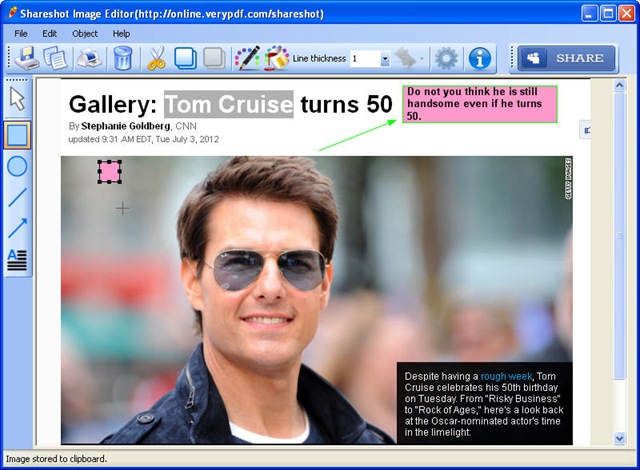Image resolution: width=640 pixels, height=470 pixels.
Task: Click the highlighted 'Tom Cruise' rectangle
Action: (229, 104)
